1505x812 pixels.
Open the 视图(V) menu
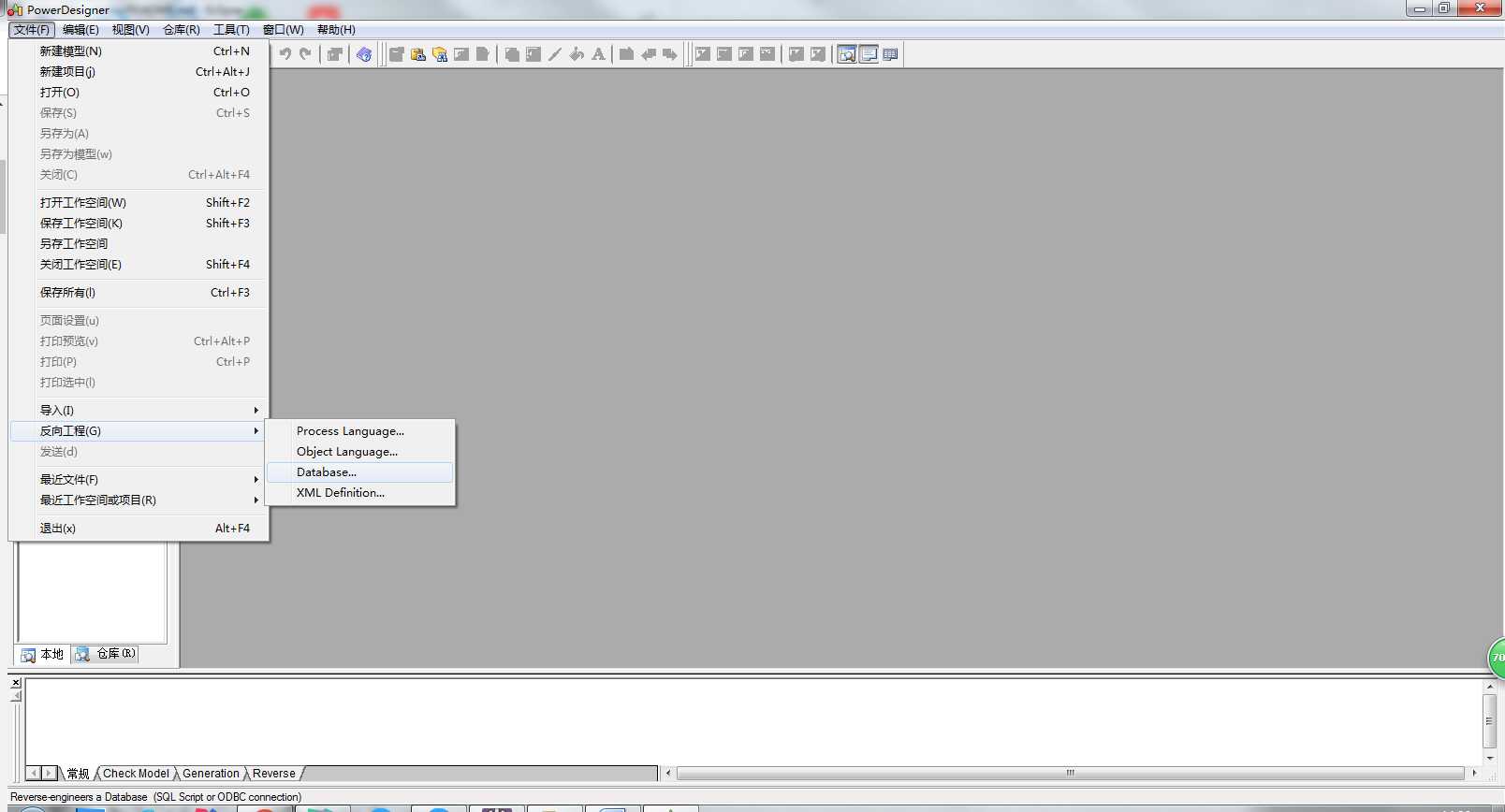[x=131, y=30]
